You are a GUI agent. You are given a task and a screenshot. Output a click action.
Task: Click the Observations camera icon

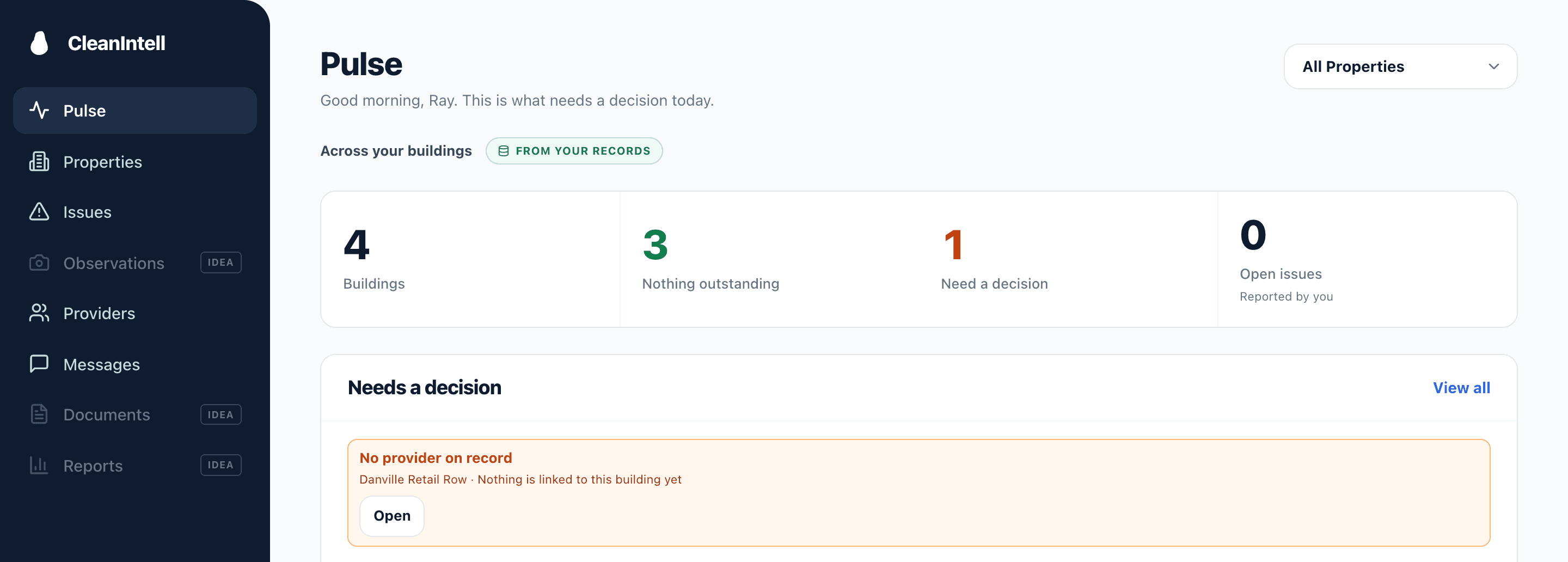coord(39,262)
